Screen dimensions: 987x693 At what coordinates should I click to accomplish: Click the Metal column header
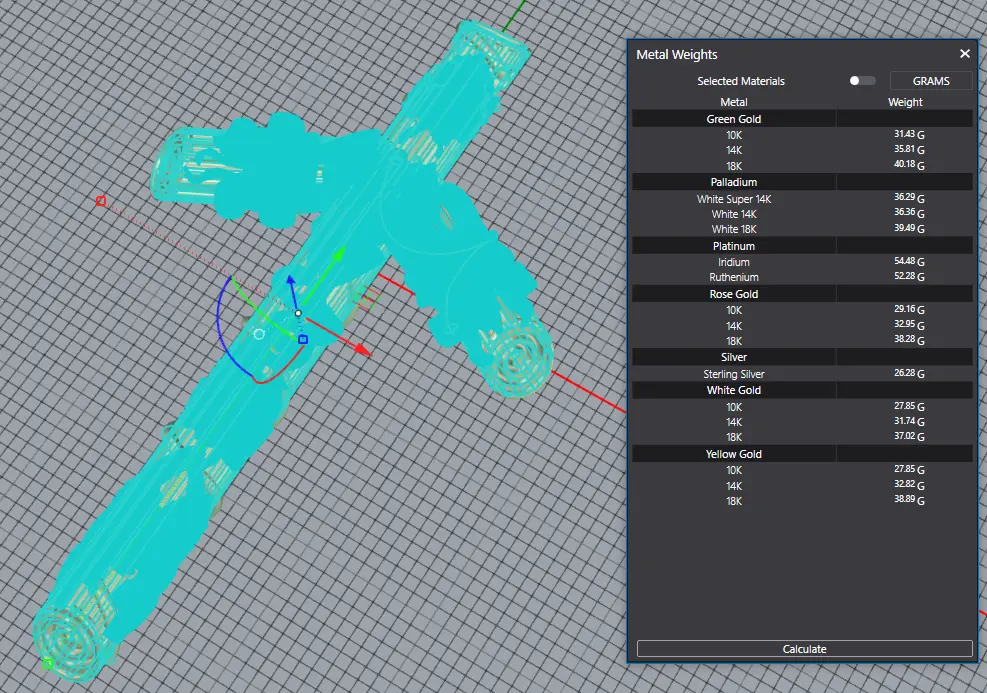tap(734, 102)
